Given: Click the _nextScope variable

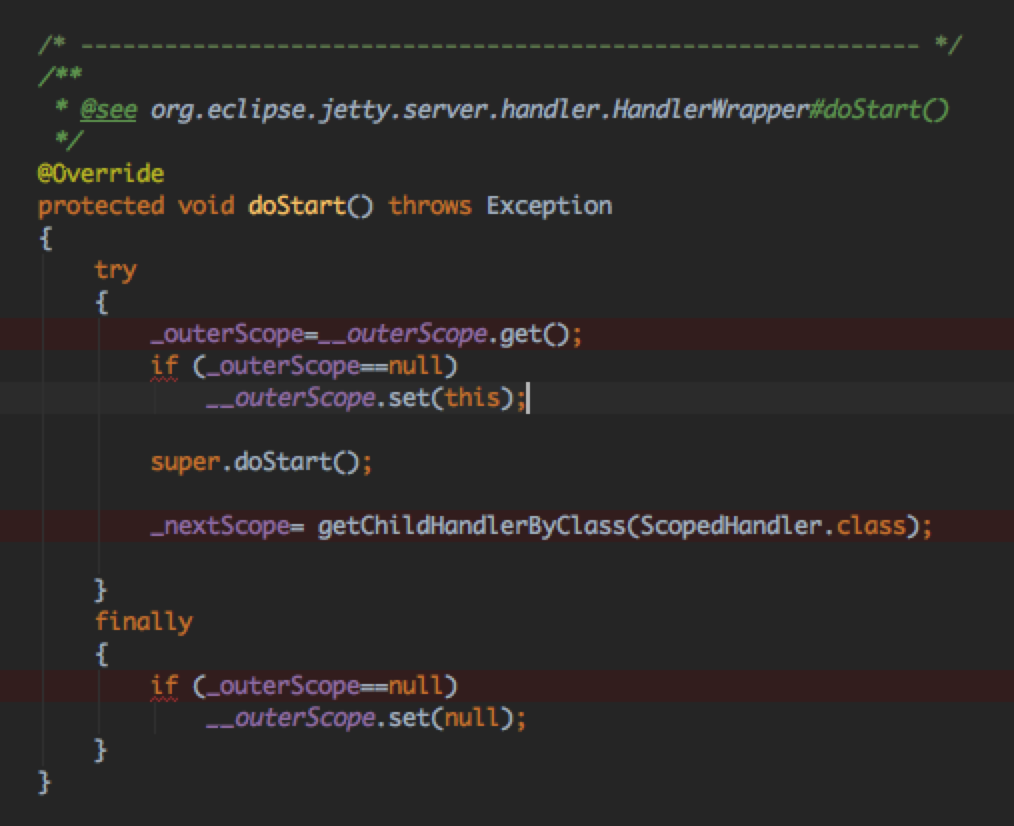Looking at the screenshot, I should click(218, 526).
